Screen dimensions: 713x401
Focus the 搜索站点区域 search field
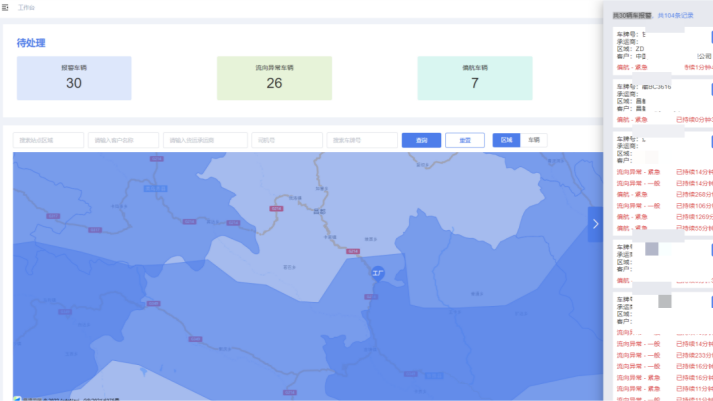tap(48, 141)
